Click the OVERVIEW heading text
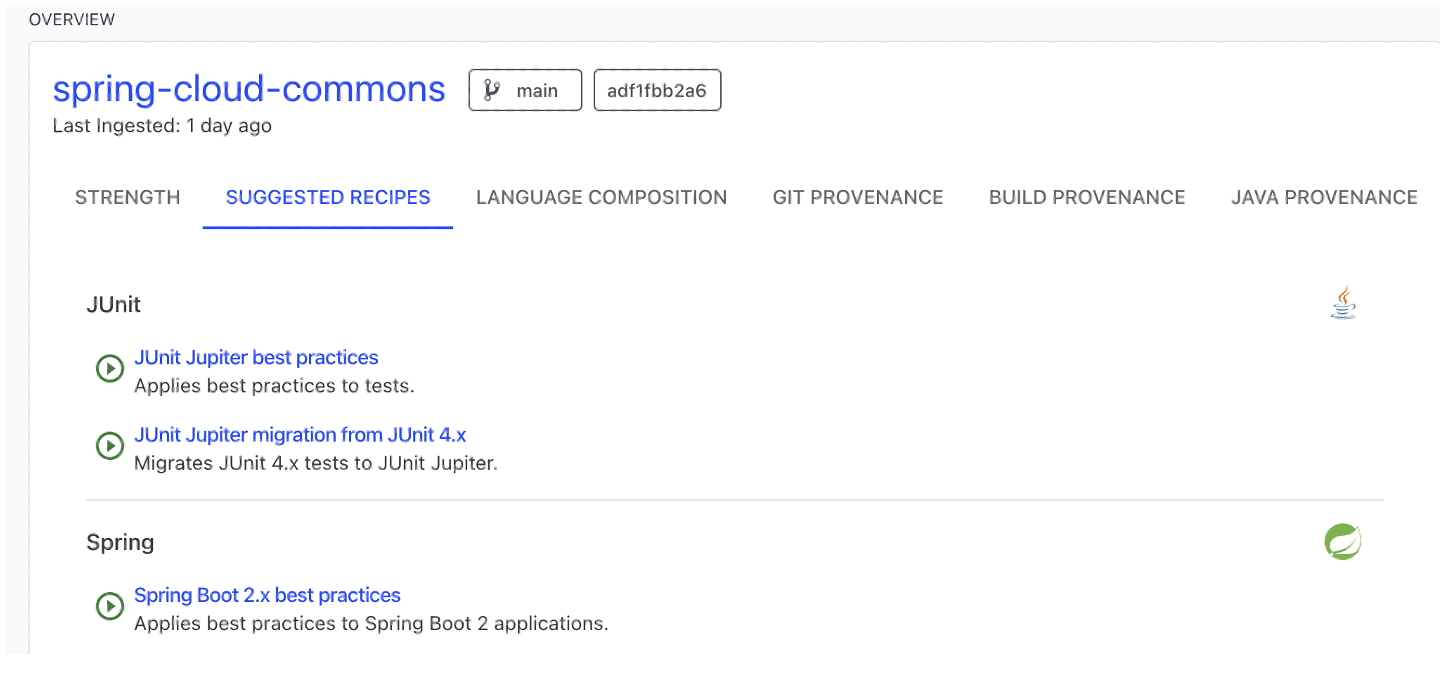The image size is (1448, 698). click(x=72, y=19)
